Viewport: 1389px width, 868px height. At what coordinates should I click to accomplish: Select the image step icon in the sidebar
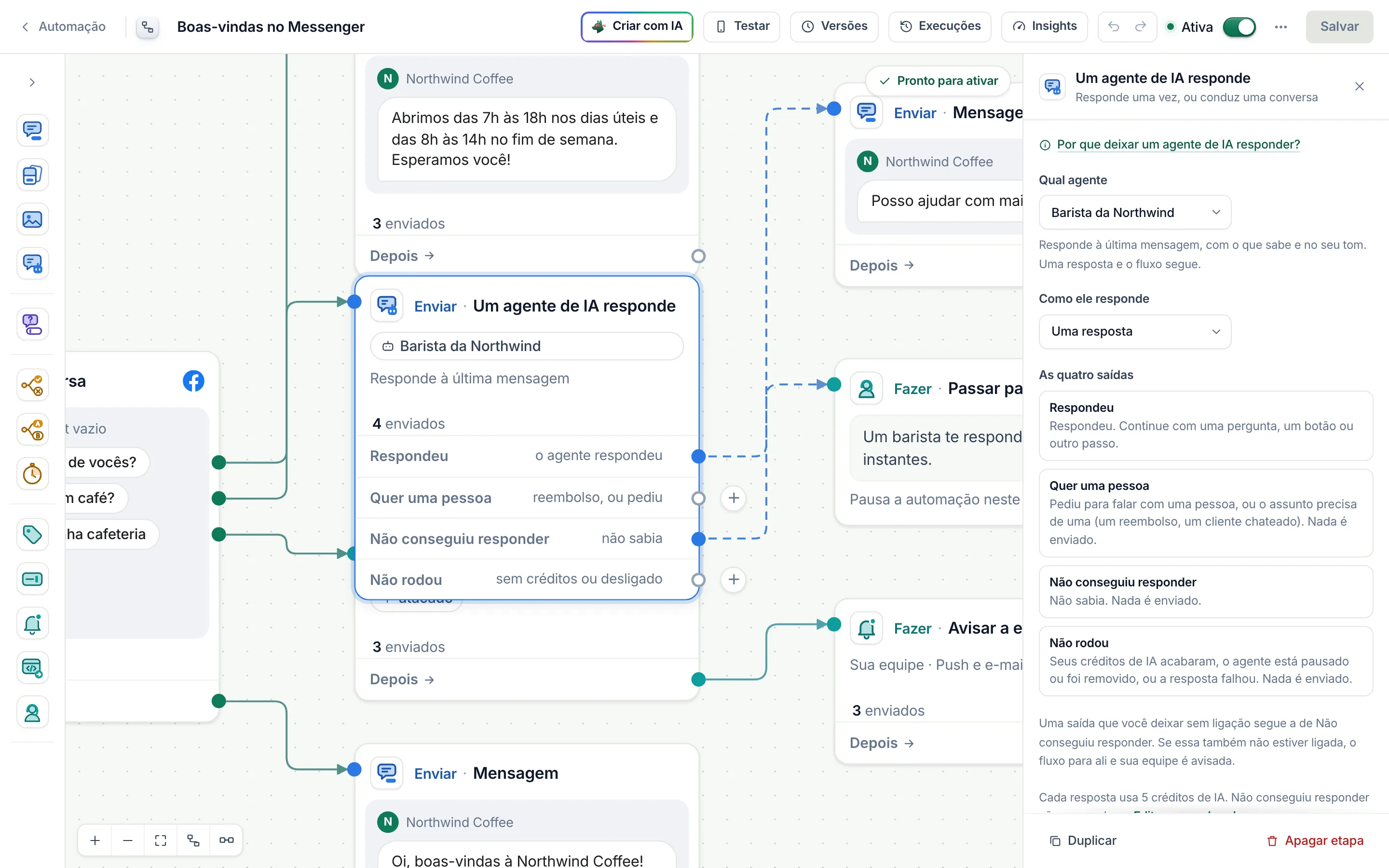pyautogui.click(x=32, y=219)
